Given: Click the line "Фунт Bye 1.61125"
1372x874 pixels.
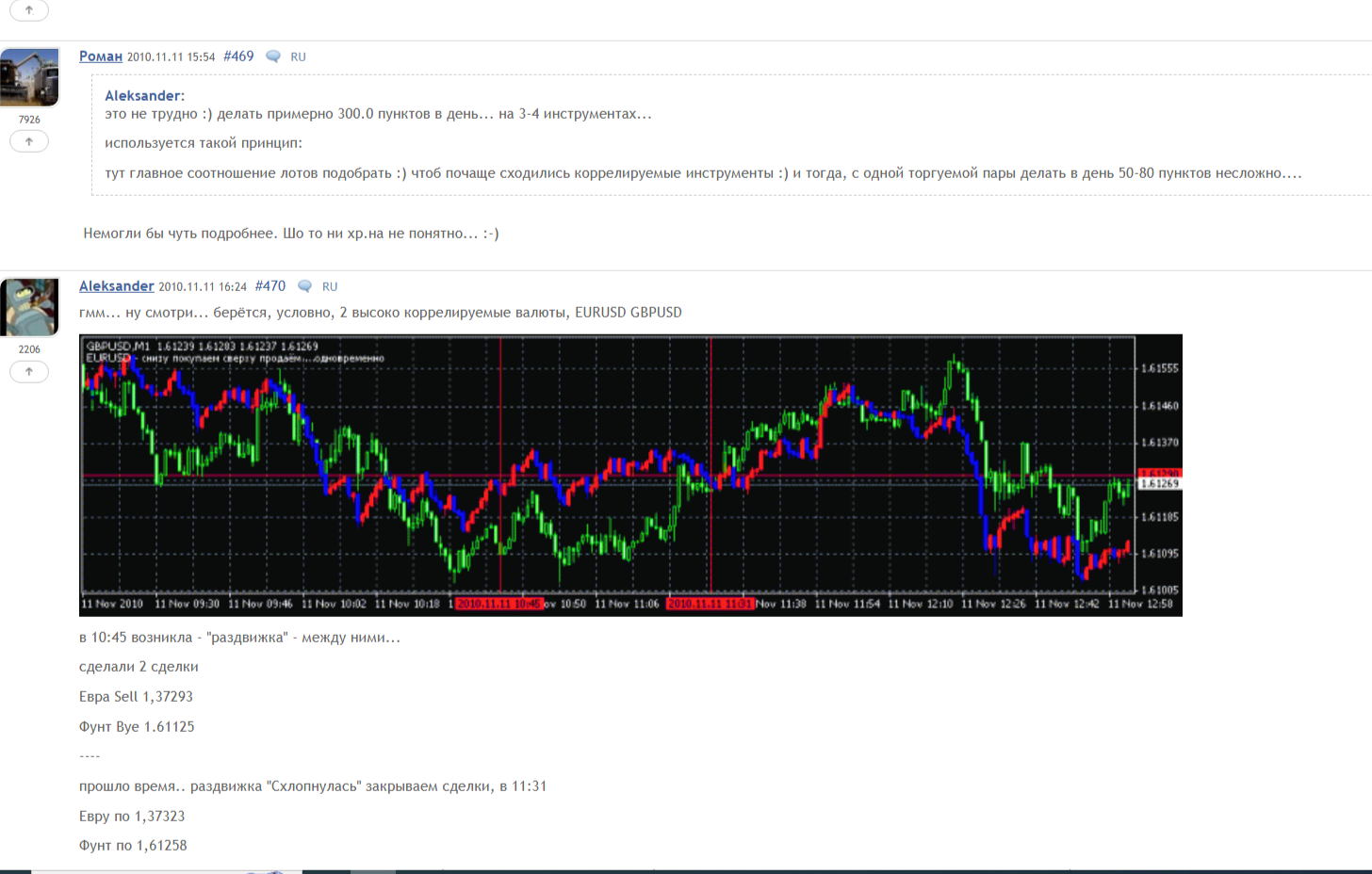Looking at the screenshot, I should (137, 727).
